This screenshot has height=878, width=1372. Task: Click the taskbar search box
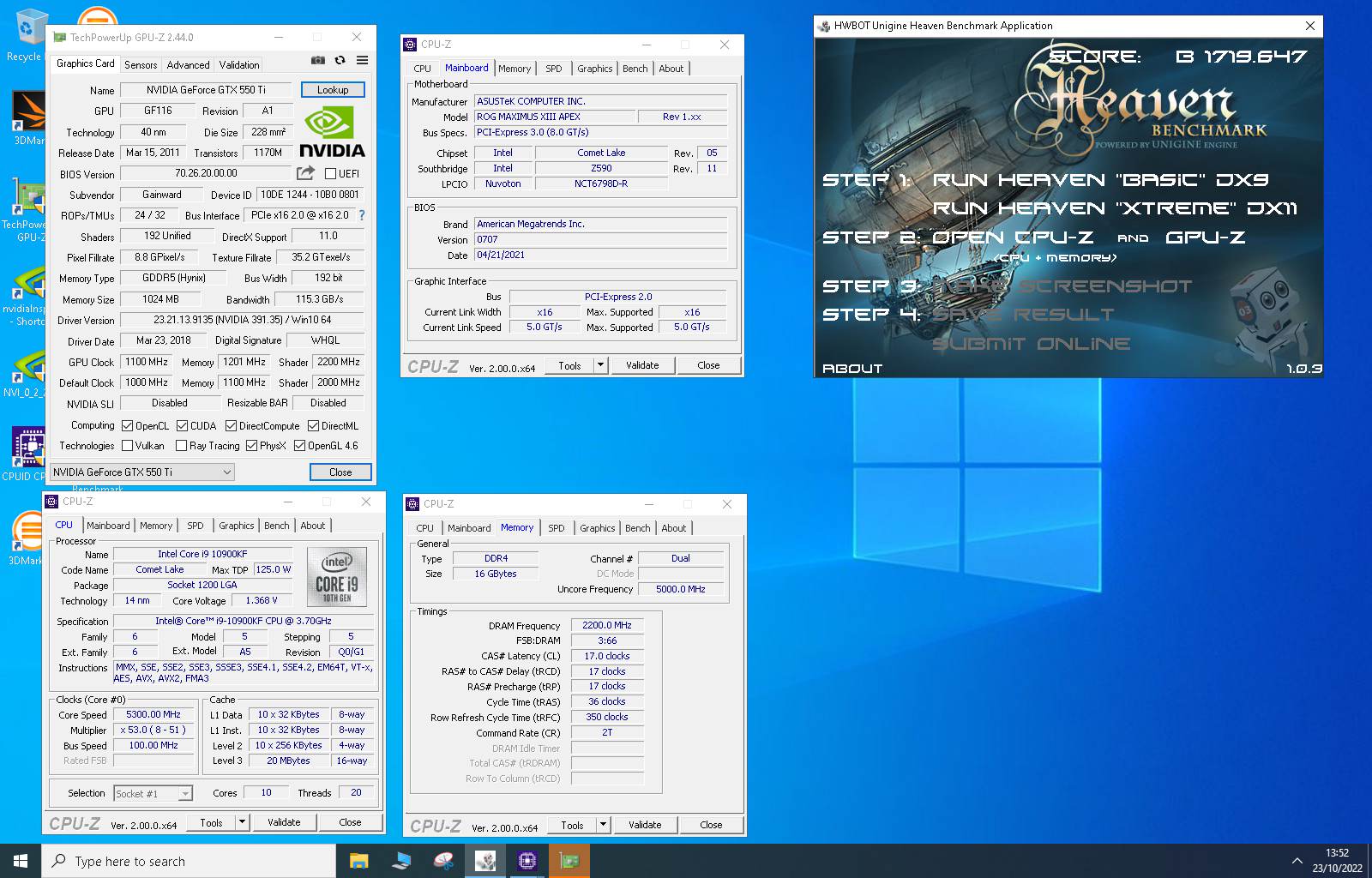189,861
